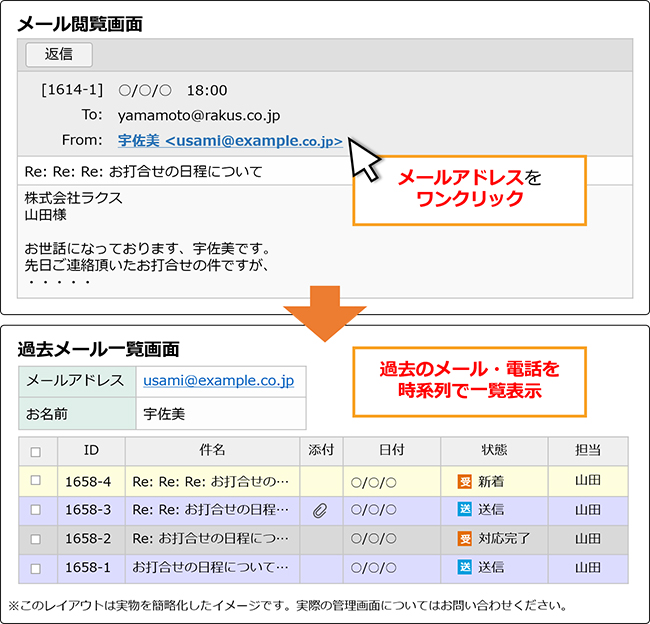Check the box for mail 1658-3
Viewport: 650px width, 624px height.
(x=36, y=510)
